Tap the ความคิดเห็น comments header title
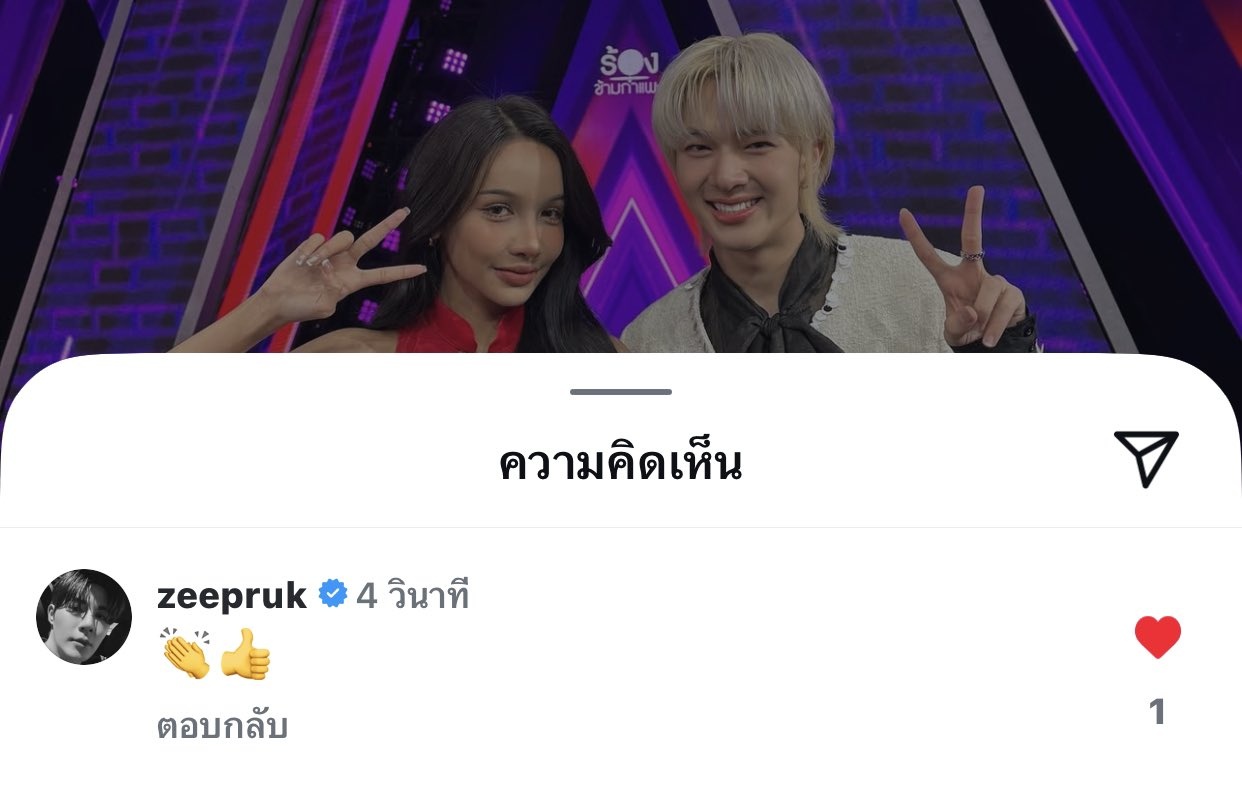Image resolution: width=1242 pixels, height=797 pixels. tap(621, 464)
